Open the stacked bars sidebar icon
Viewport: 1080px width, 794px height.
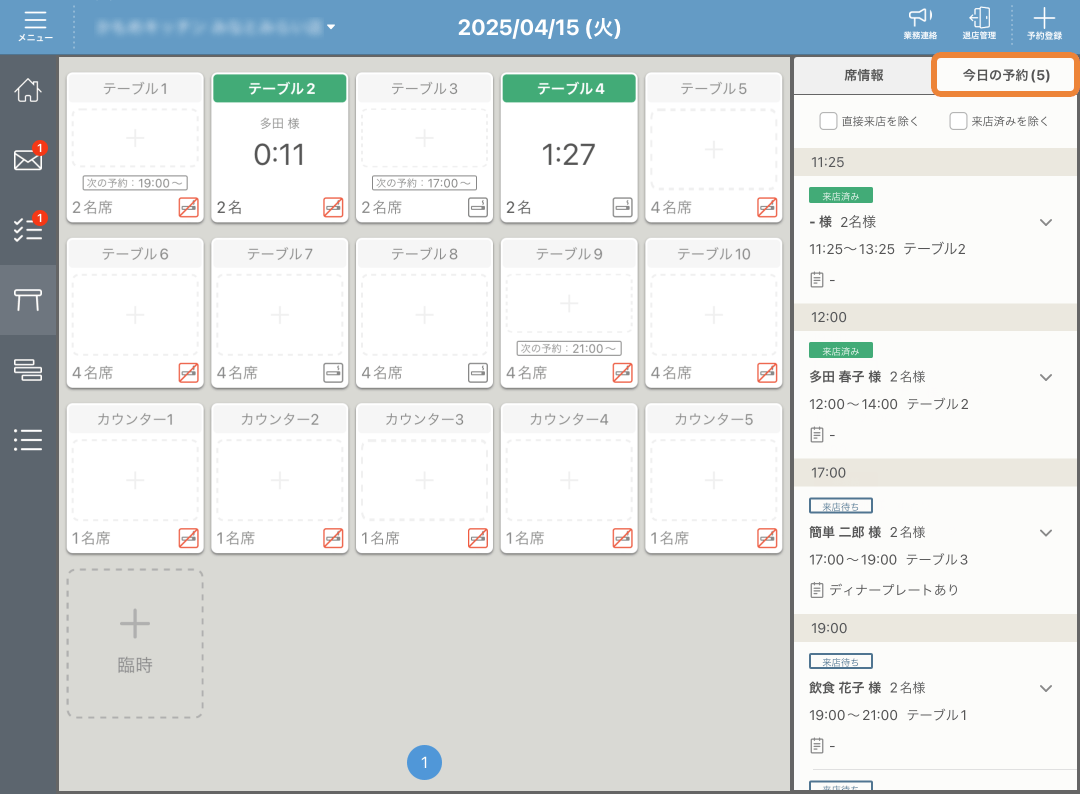[28, 370]
